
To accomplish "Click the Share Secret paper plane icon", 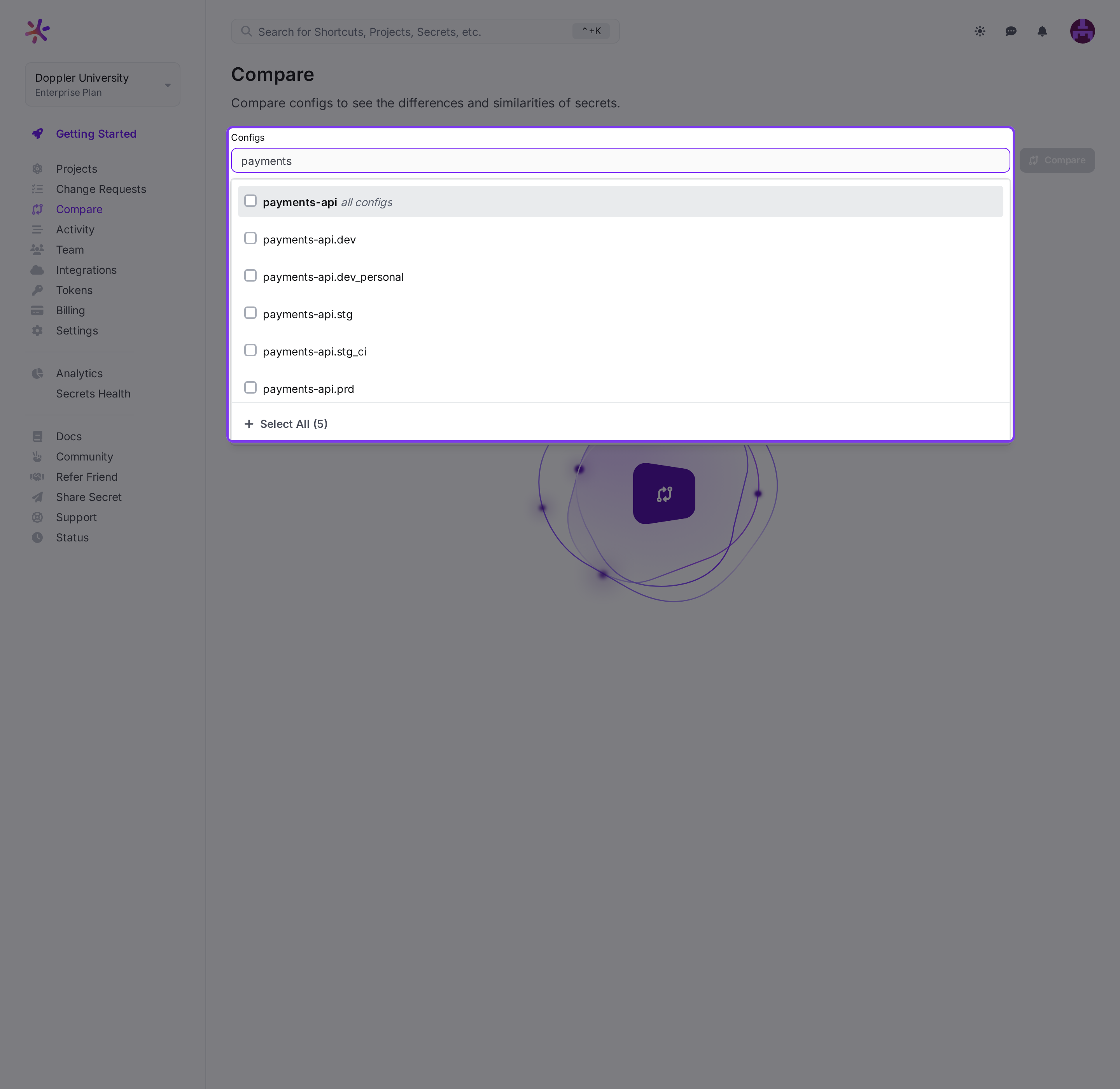I will (x=37, y=497).
